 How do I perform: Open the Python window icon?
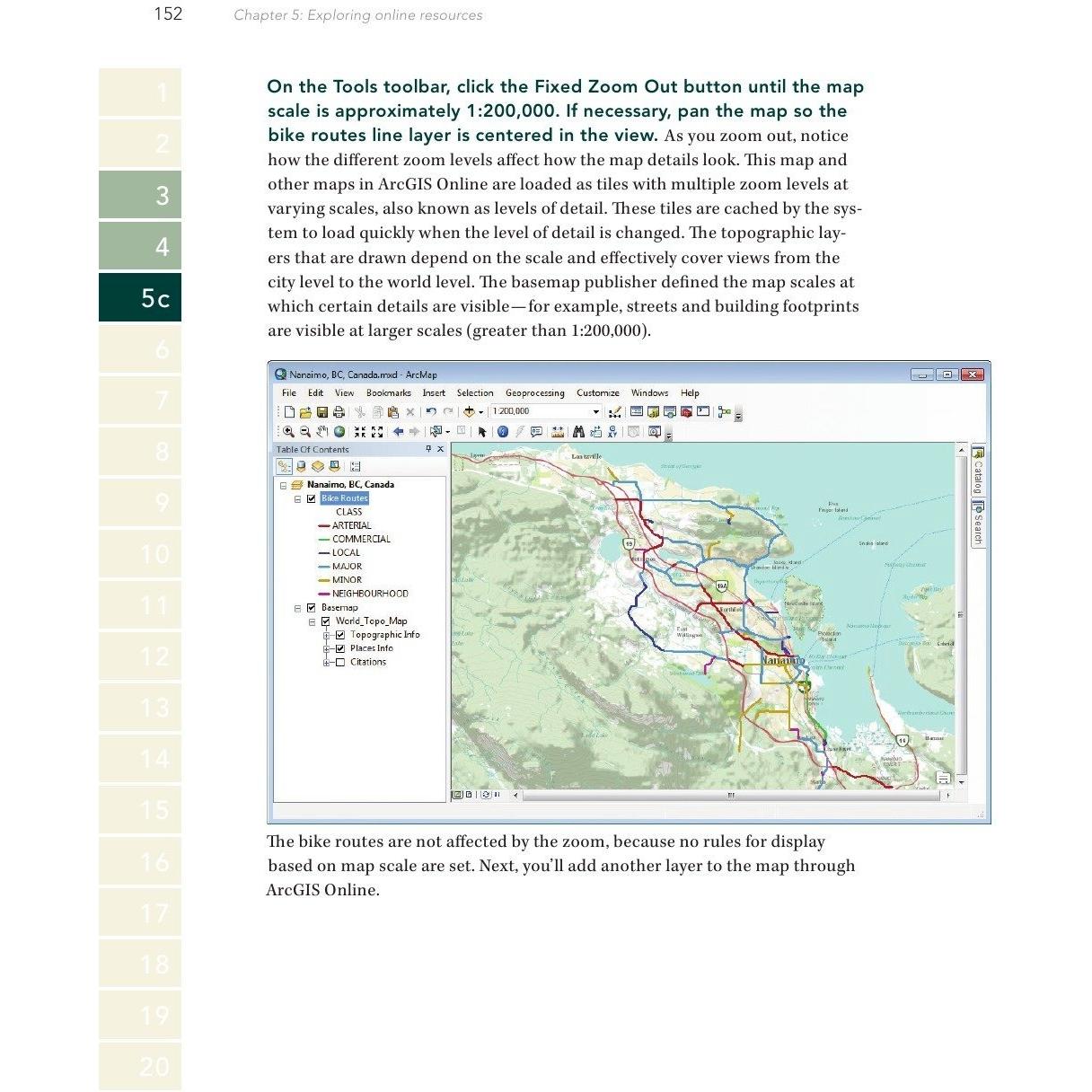(x=703, y=411)
